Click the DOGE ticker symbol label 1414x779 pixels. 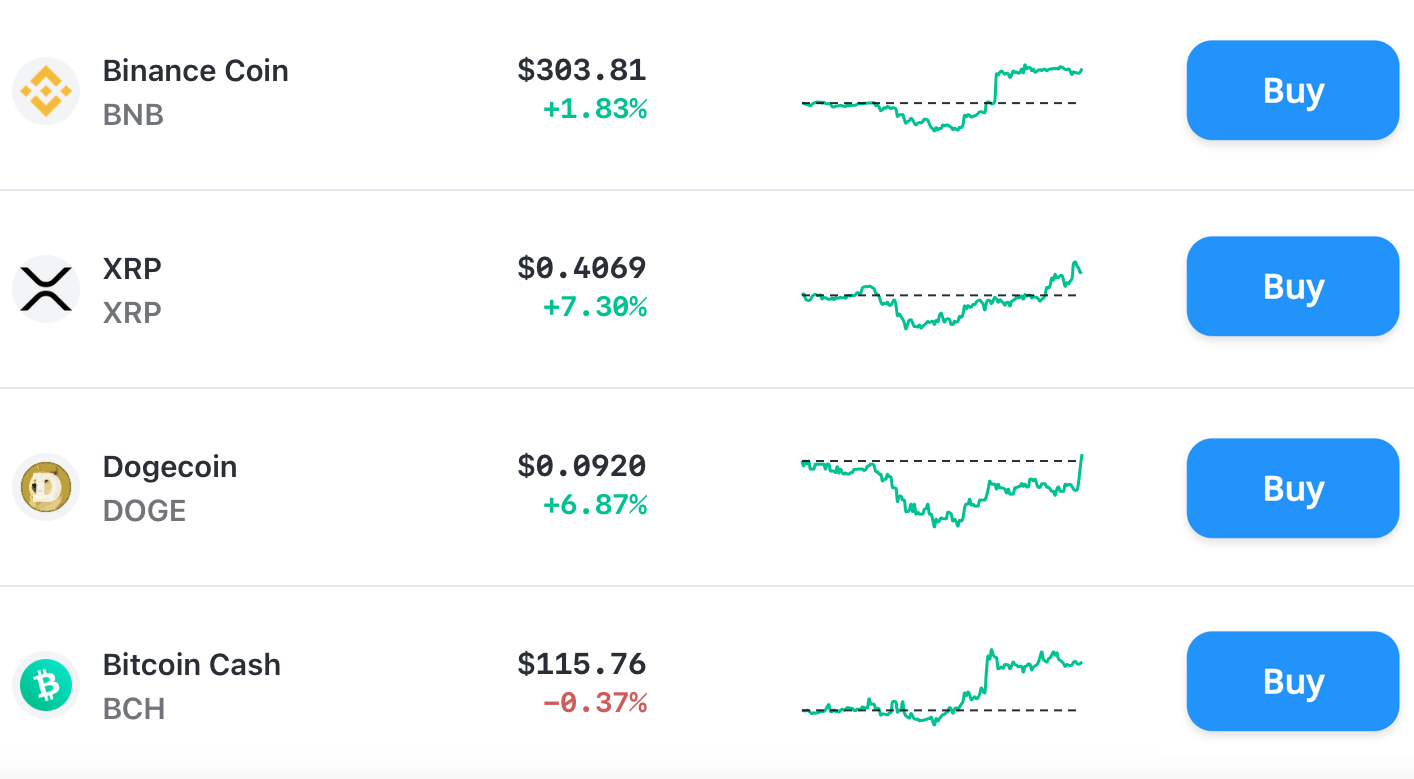click(143, 511)
